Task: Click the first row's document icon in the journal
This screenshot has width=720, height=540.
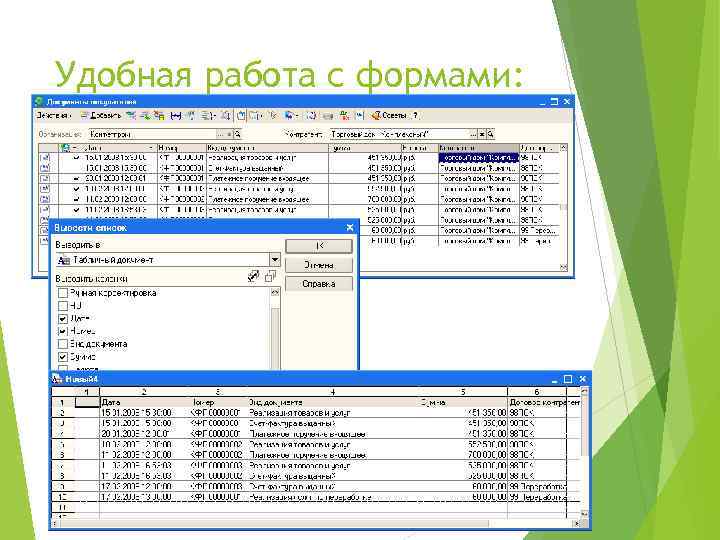Action: click(45, 158)
